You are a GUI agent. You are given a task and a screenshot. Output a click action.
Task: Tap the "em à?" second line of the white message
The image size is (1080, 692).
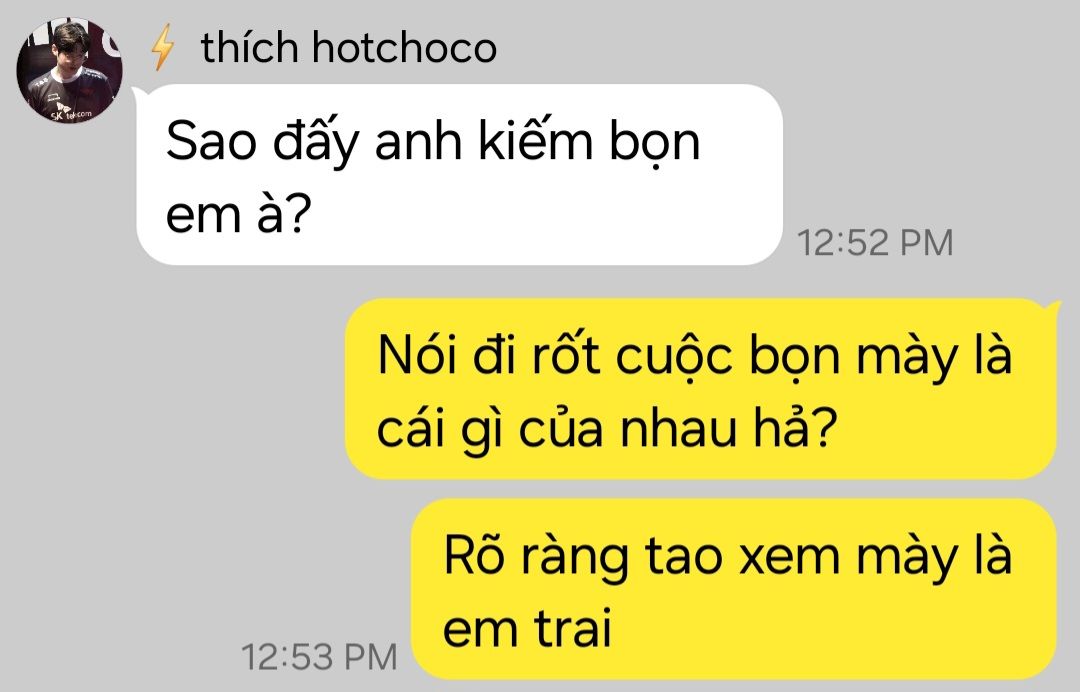(x=239, y=214)
